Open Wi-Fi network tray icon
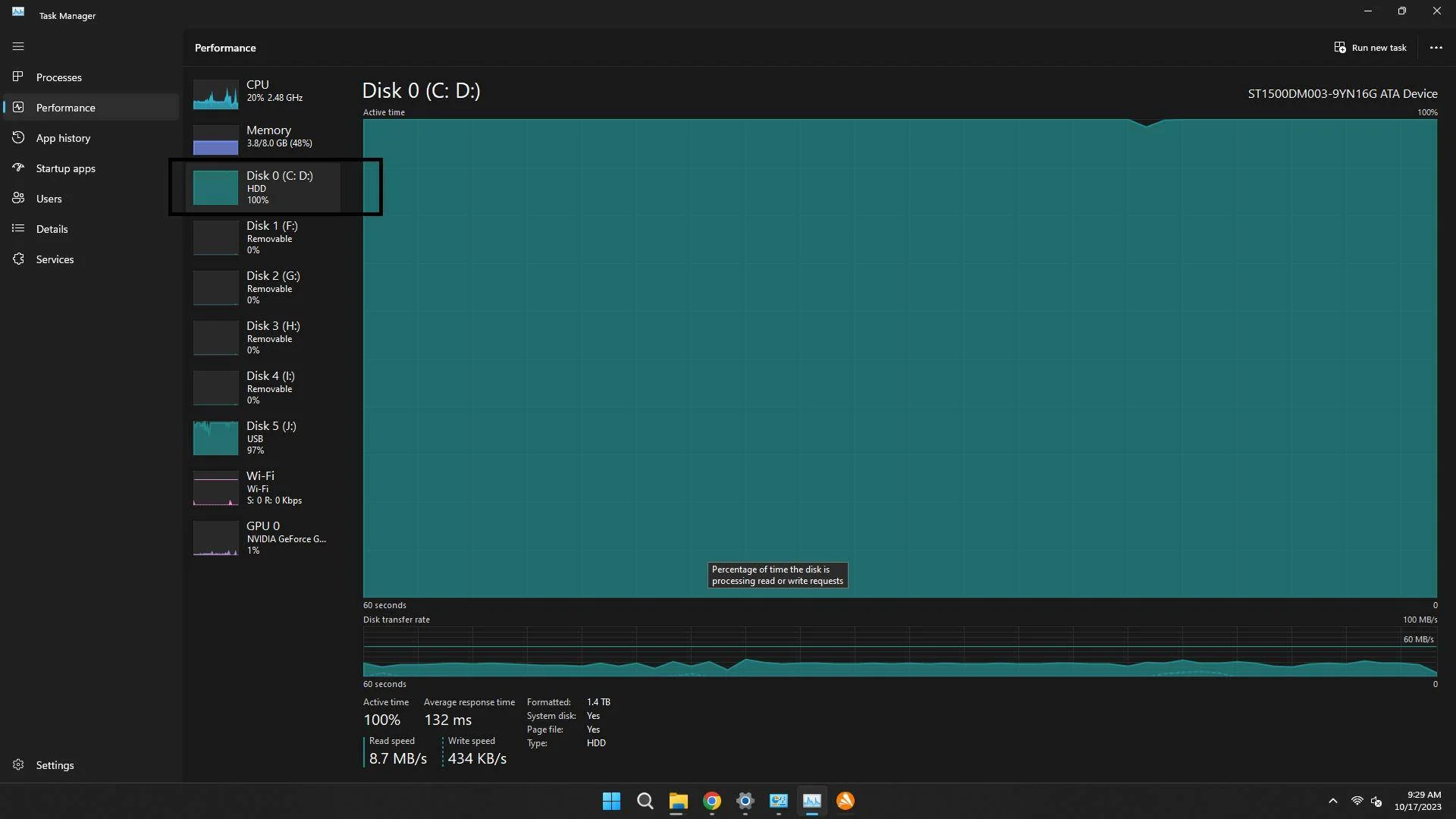This screenshot has height=819, width=1456. click(1357, 801)
